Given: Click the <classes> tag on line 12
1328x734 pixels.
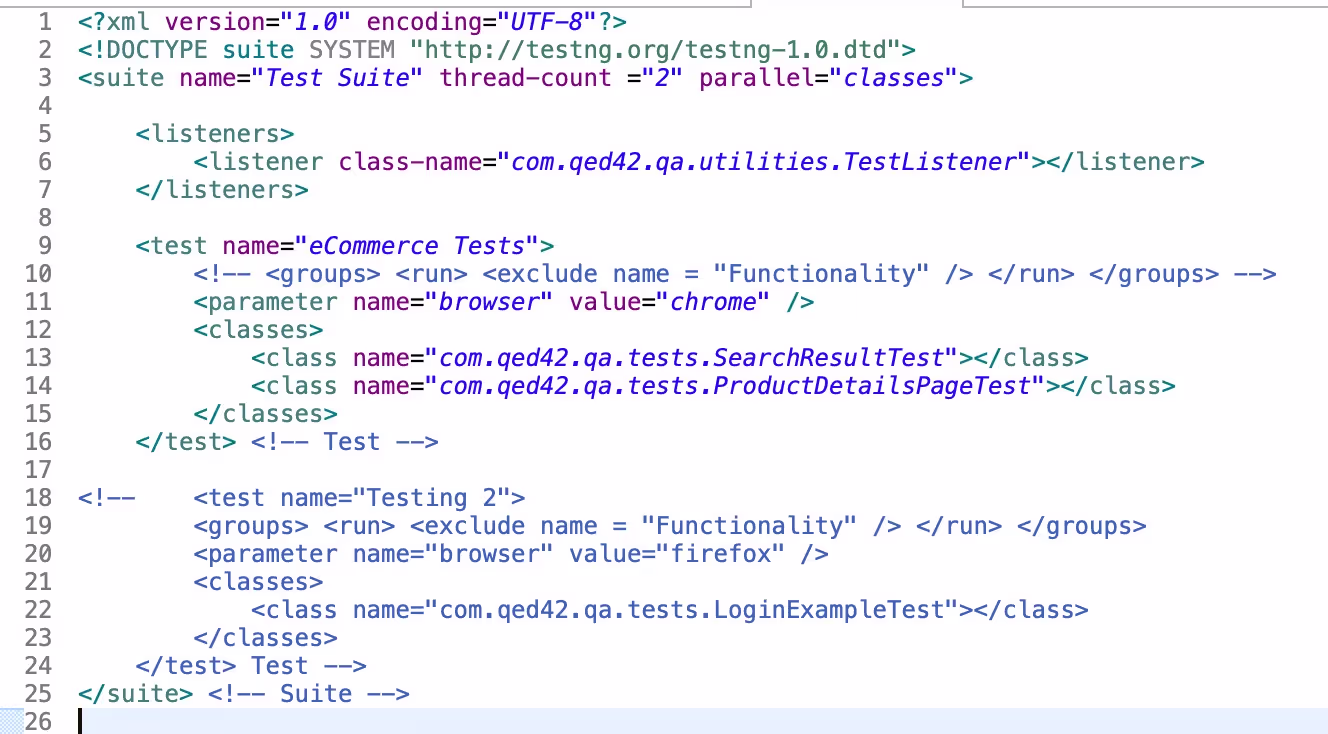Looking at the screenshot, I should (258, 329).
